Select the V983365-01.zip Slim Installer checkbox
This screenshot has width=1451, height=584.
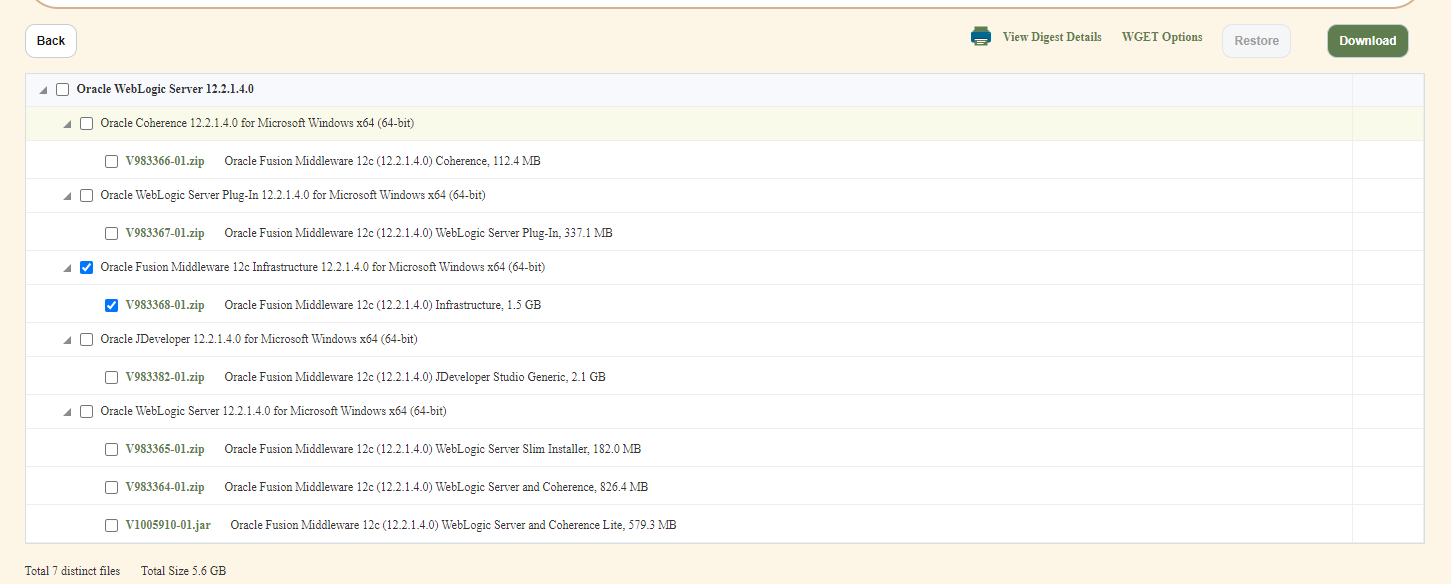(112, 450)
